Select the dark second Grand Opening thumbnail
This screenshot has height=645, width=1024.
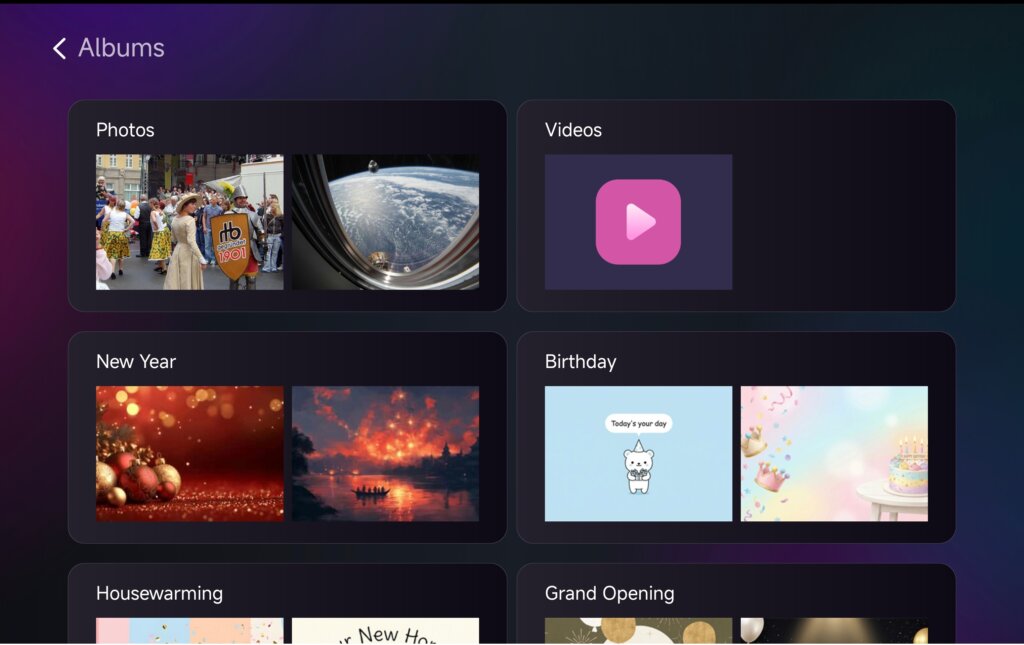(834, 631)
